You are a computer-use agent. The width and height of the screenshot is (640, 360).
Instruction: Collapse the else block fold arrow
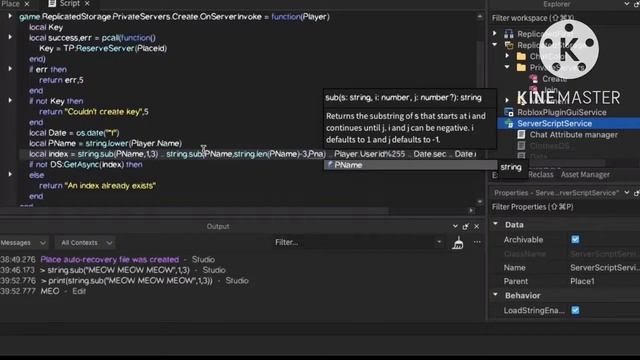(x=10, y=174)
